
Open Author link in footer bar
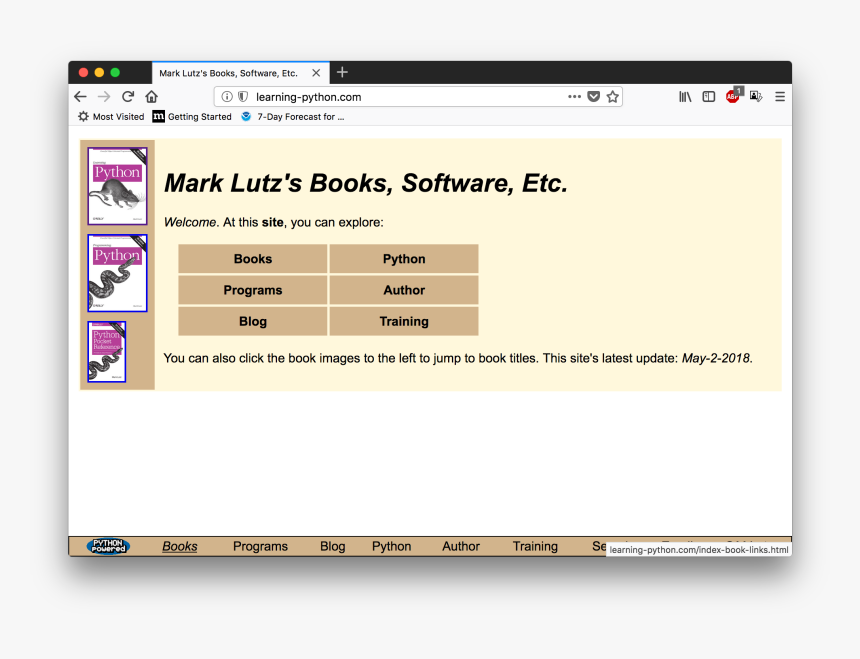(461, 547)
